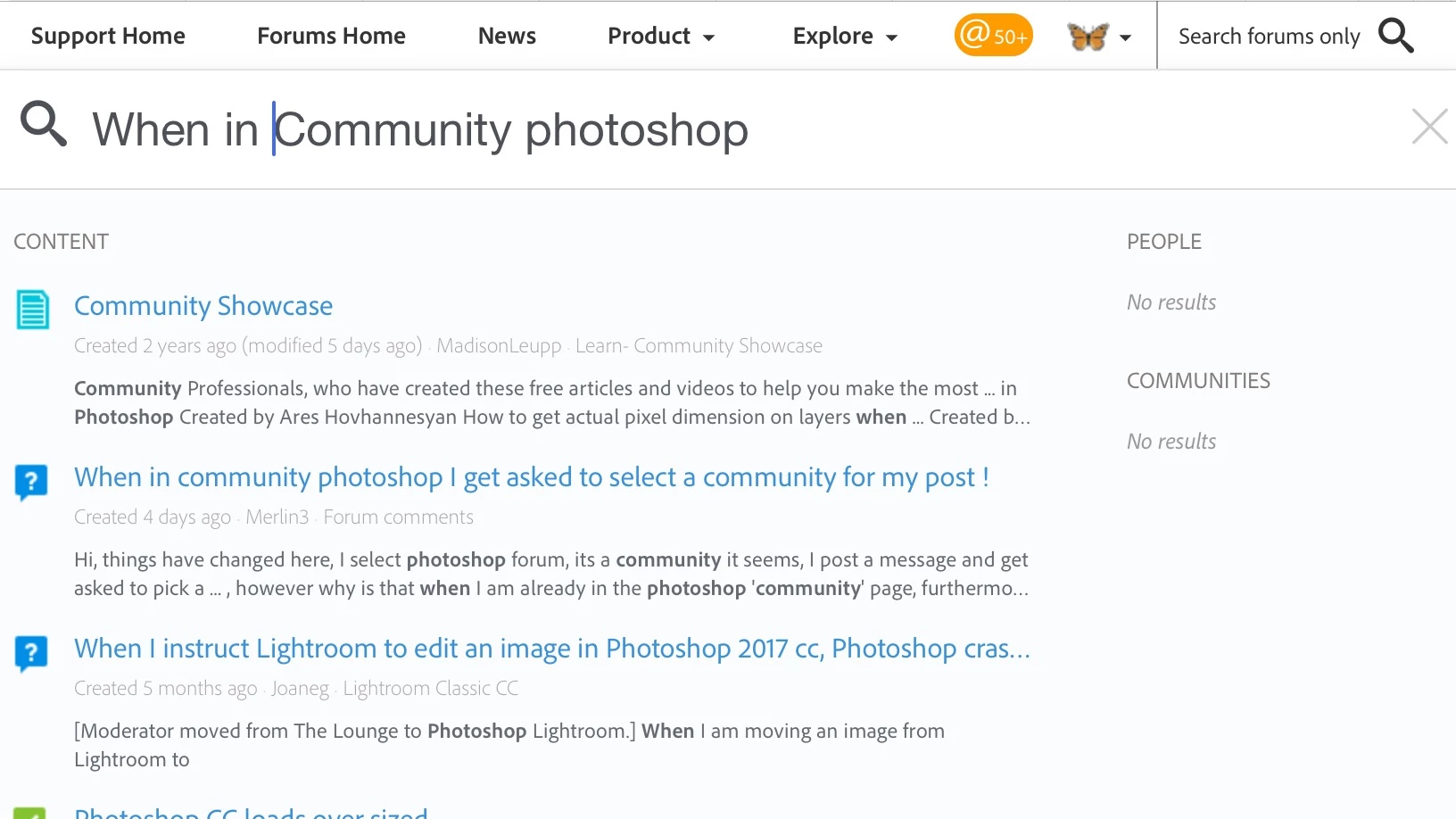The width and height of the screenshot is (1456, 819).
Task: Click the question icon beside Merlin3's community photoshop post
Action: pos(31,482)
